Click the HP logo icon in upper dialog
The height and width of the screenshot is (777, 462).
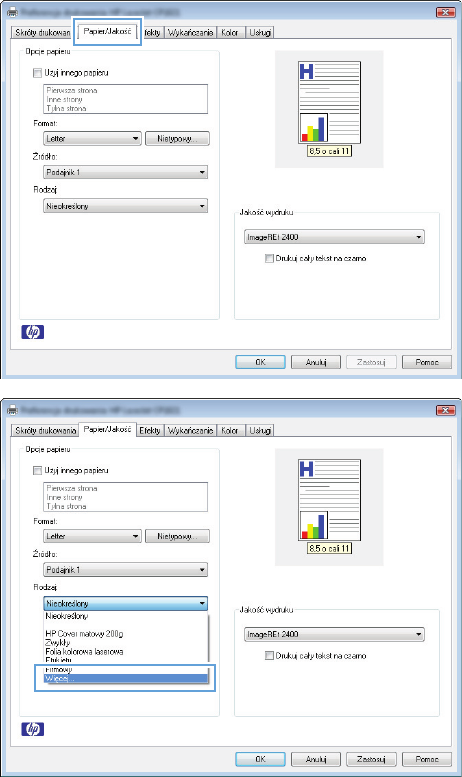click(x=33, y=332)
